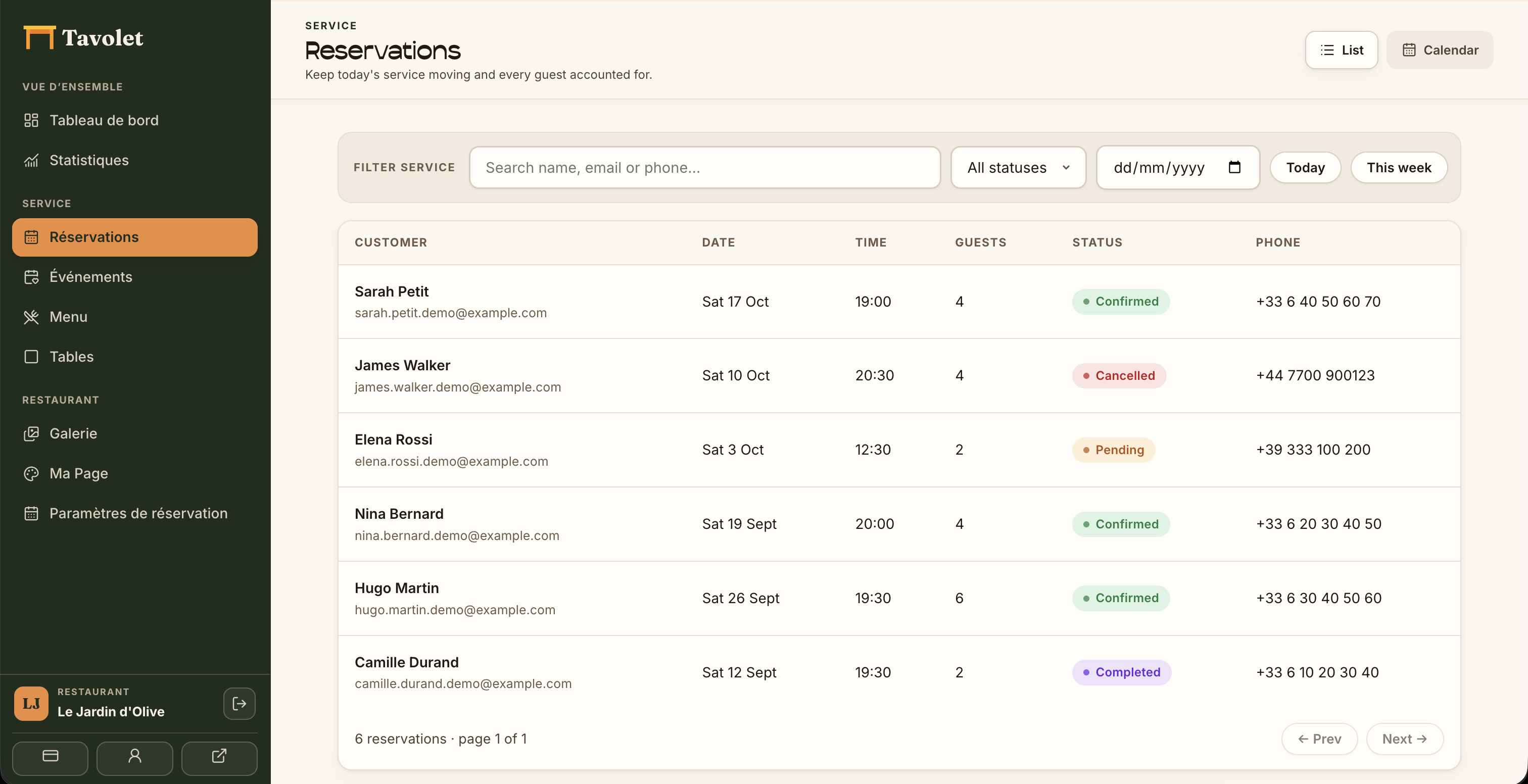Switch to Calendar view
The height and width of the screenshot is (784, 1528).
1440,50
